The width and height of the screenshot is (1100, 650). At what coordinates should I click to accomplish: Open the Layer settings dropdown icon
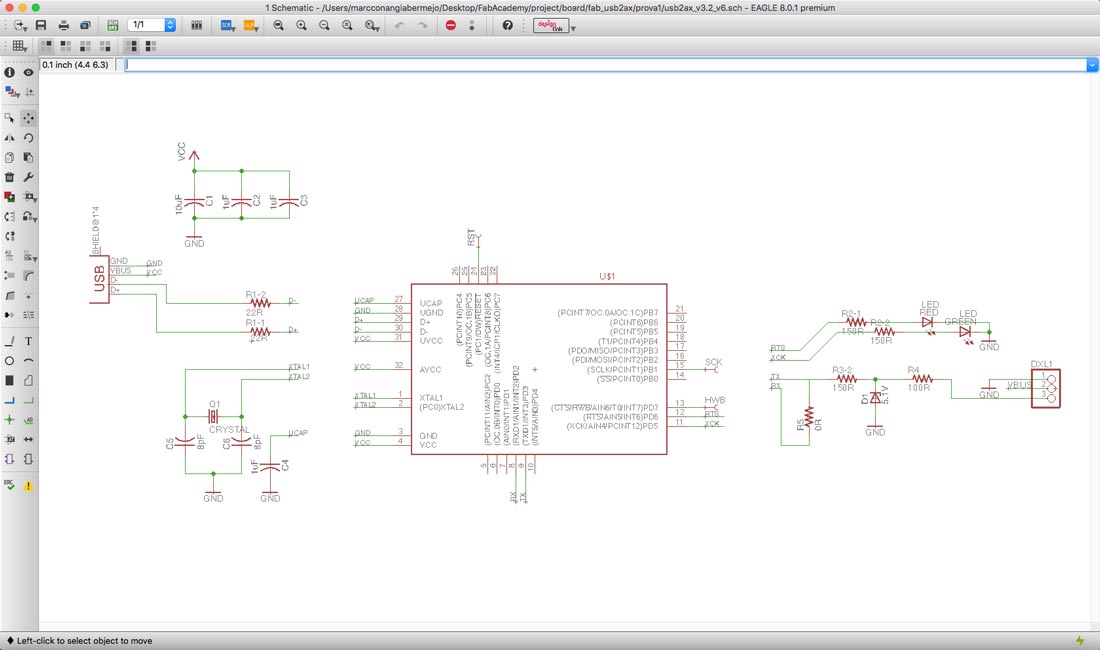point(12,92)
